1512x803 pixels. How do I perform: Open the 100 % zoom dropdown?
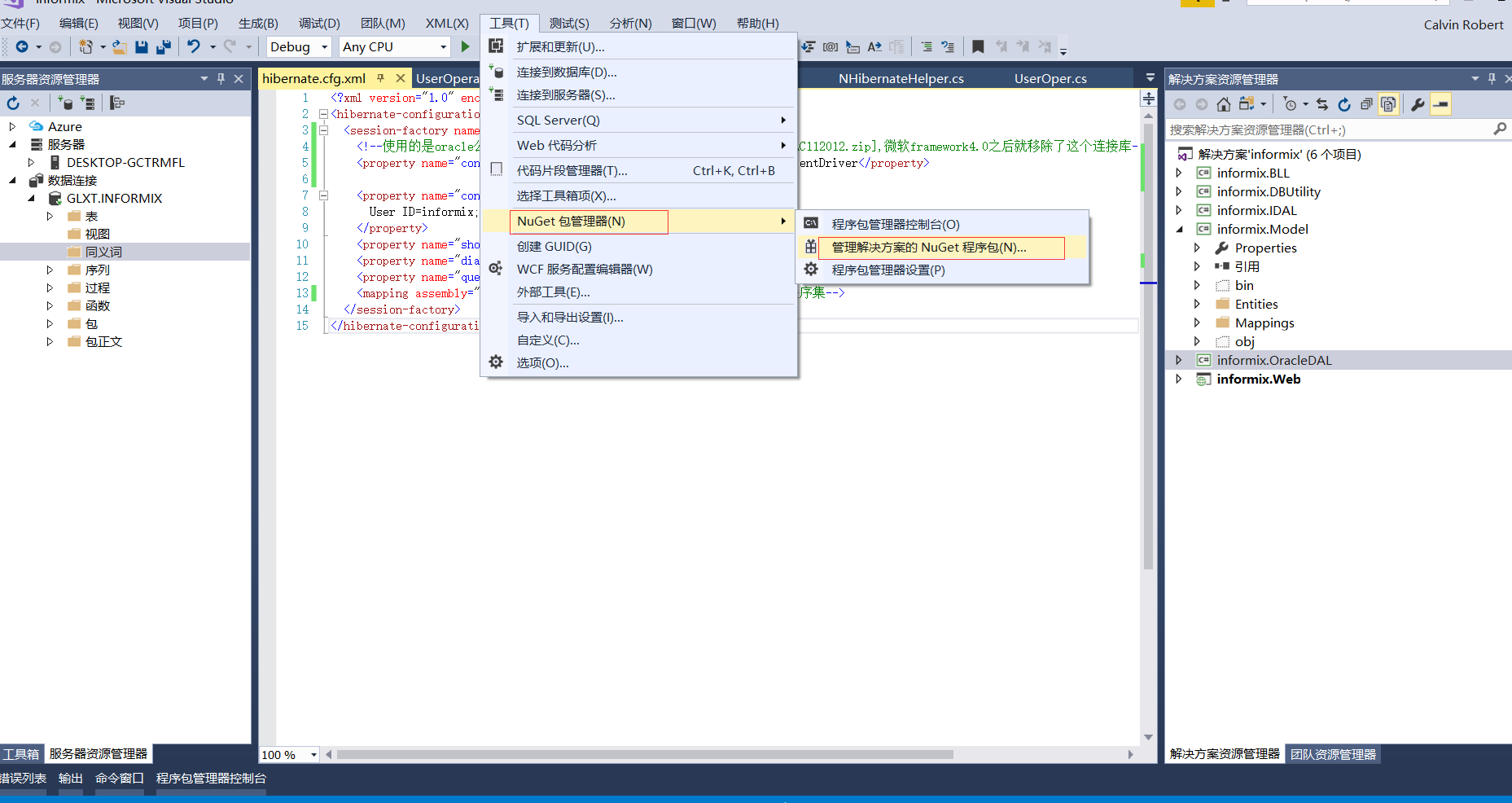(x=313, y=755)
